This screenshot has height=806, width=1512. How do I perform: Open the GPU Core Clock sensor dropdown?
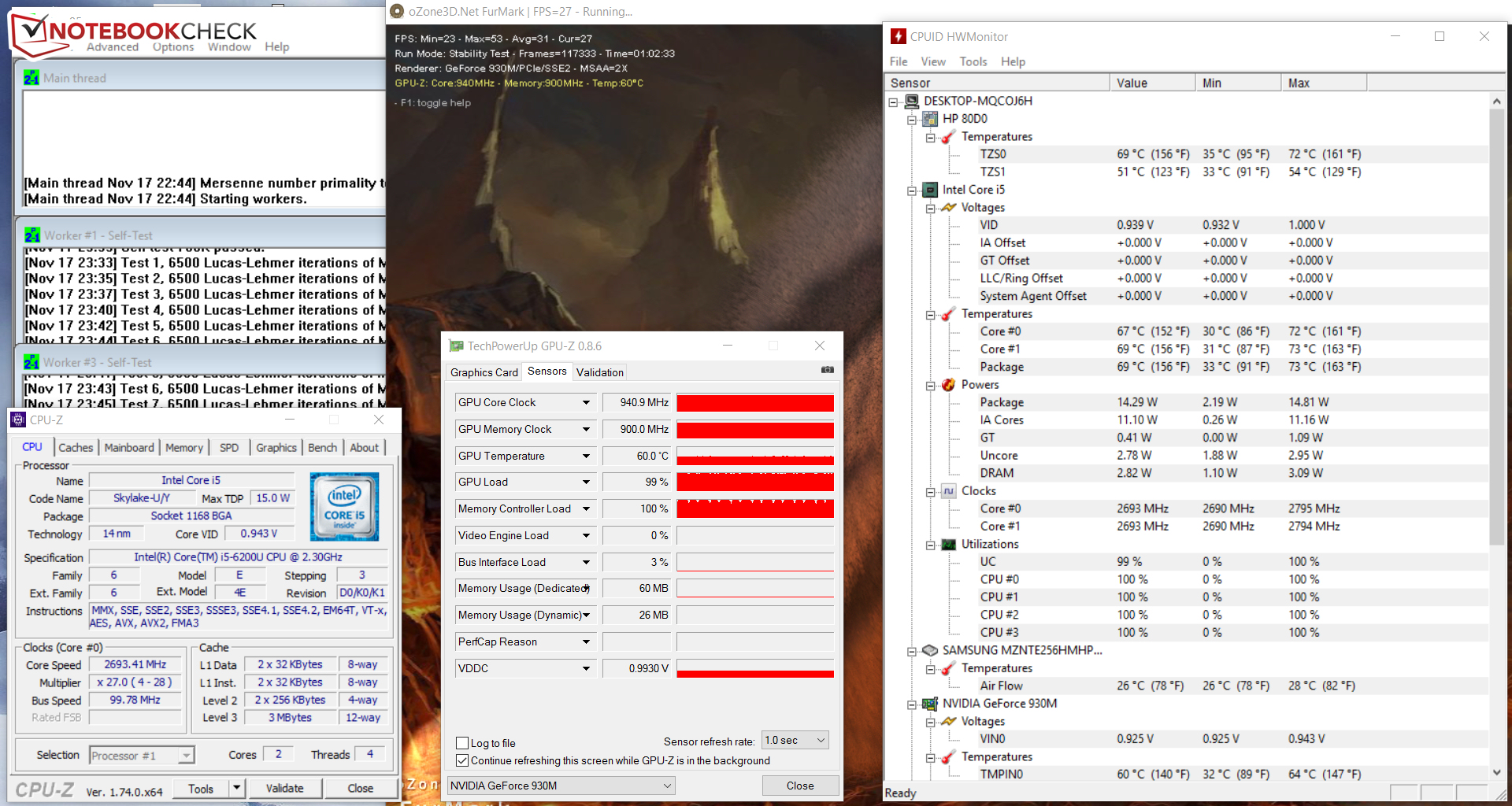click(x=586, y=402)
